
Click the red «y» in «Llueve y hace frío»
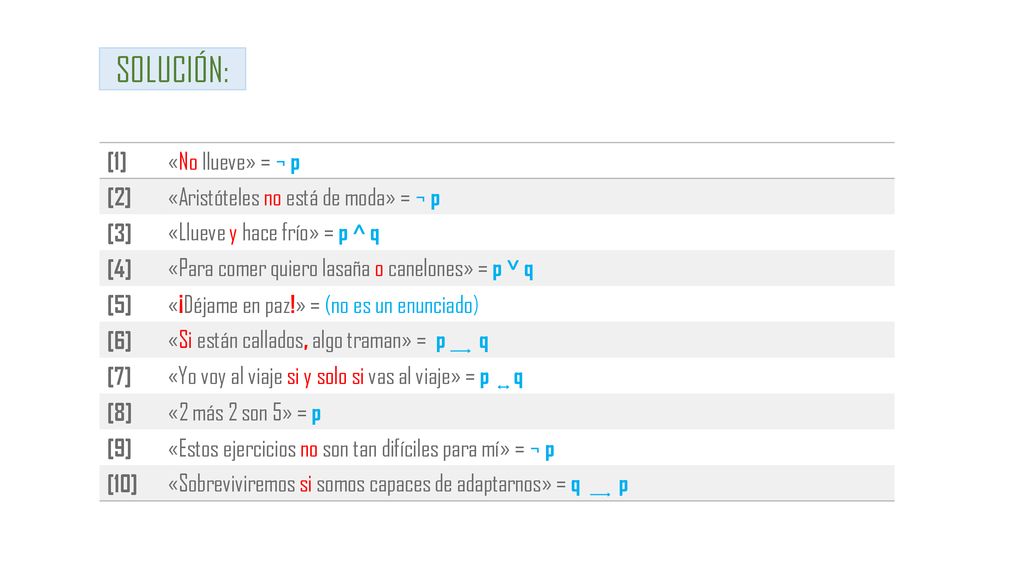(x=232, y=234)
